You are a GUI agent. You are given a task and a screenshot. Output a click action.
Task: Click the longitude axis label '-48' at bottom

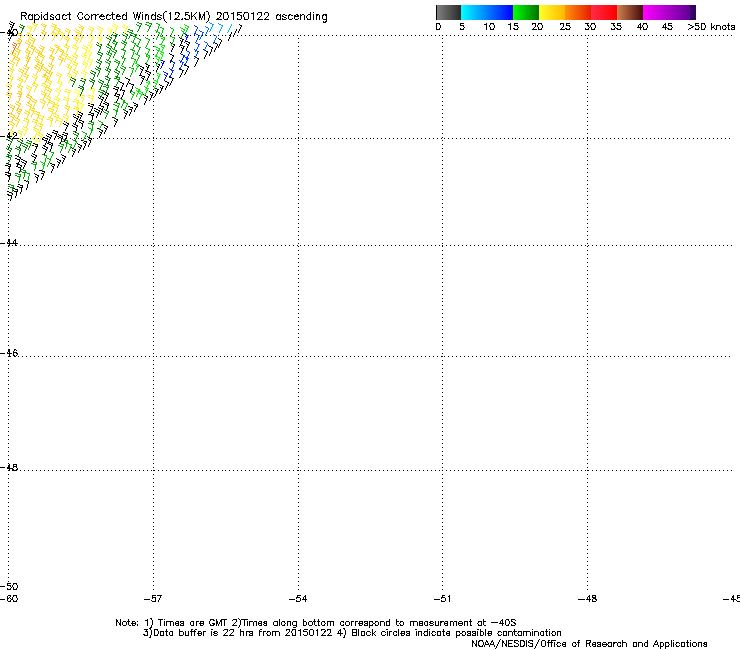tap(588, 599)
